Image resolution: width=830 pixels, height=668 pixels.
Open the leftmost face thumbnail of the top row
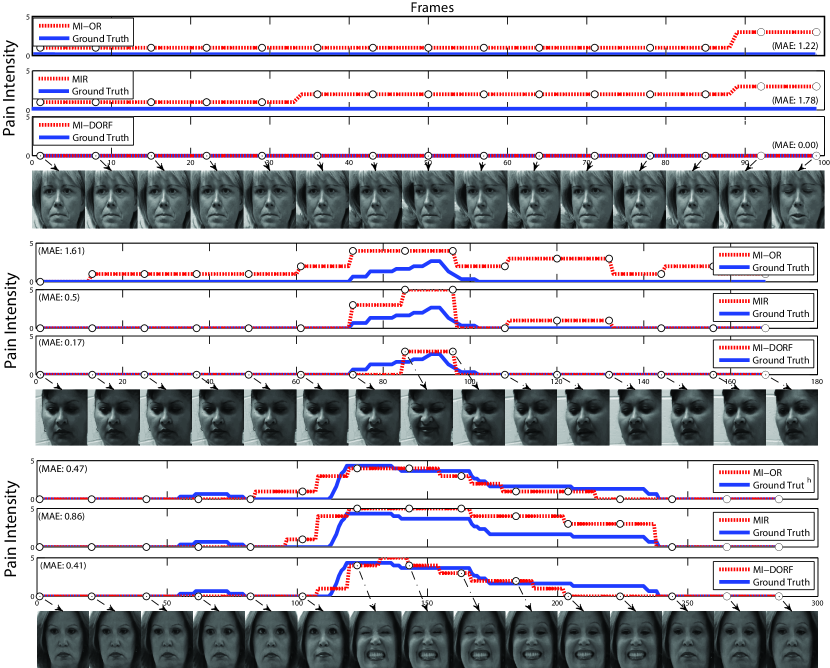pyautogui.click(x=59, y=200)
